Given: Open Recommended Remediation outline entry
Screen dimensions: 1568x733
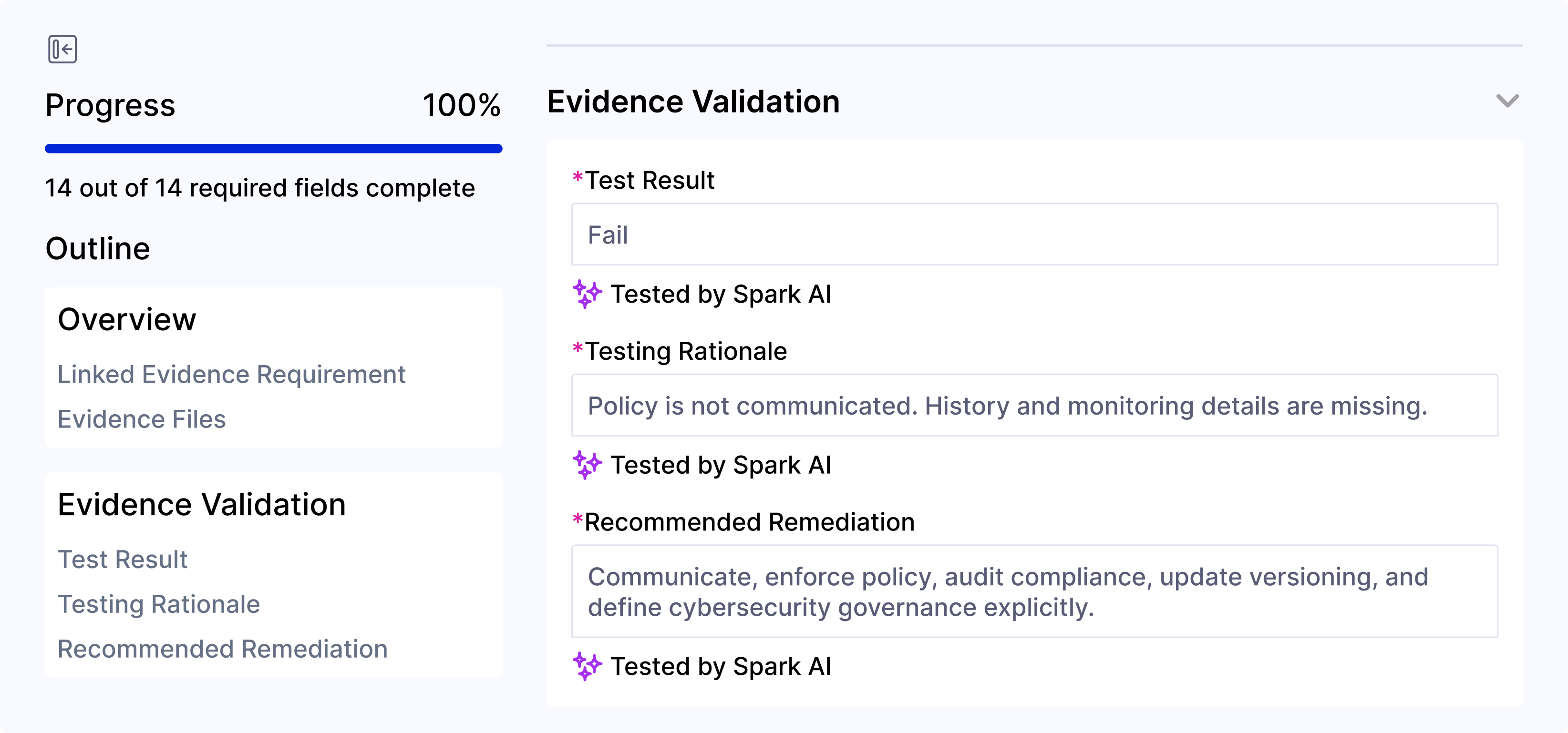Looking at the screenshot, I should (x=222, y=649).
